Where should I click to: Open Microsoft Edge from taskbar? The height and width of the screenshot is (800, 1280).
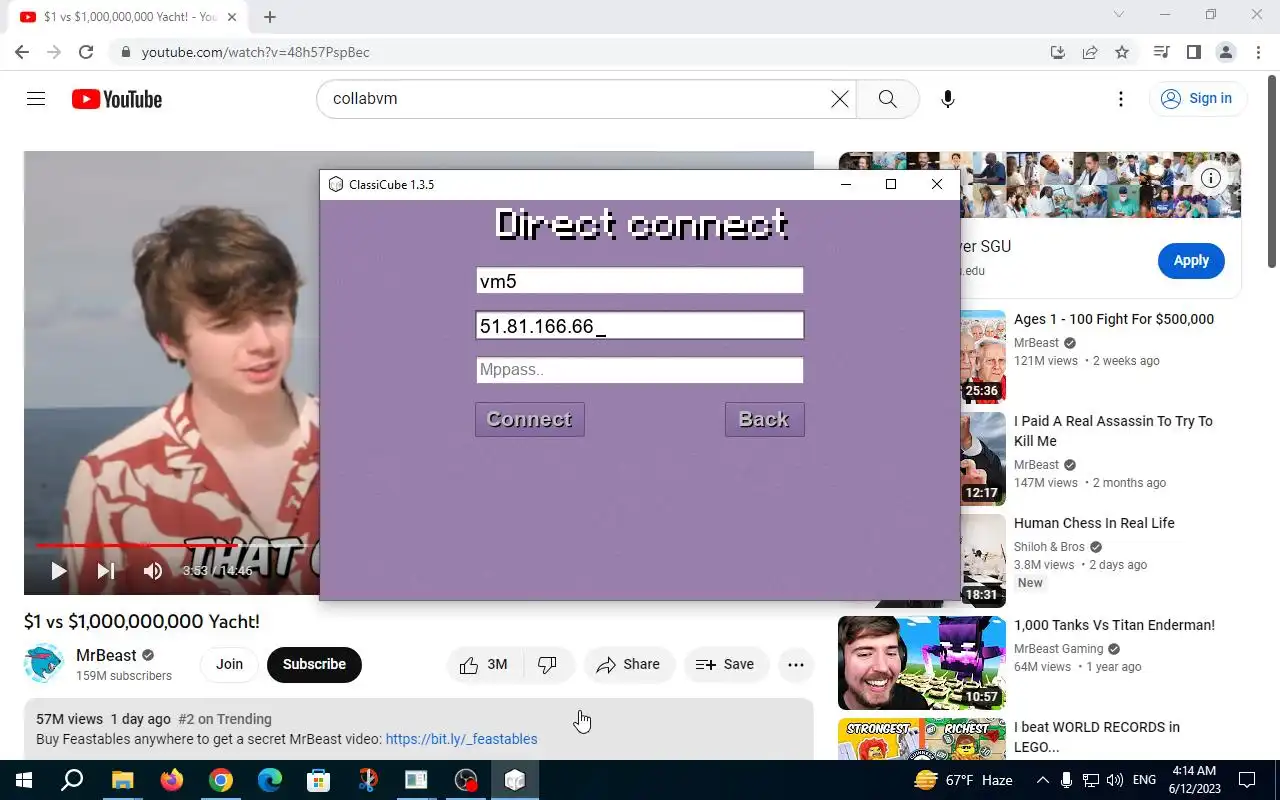pos(270,780)
